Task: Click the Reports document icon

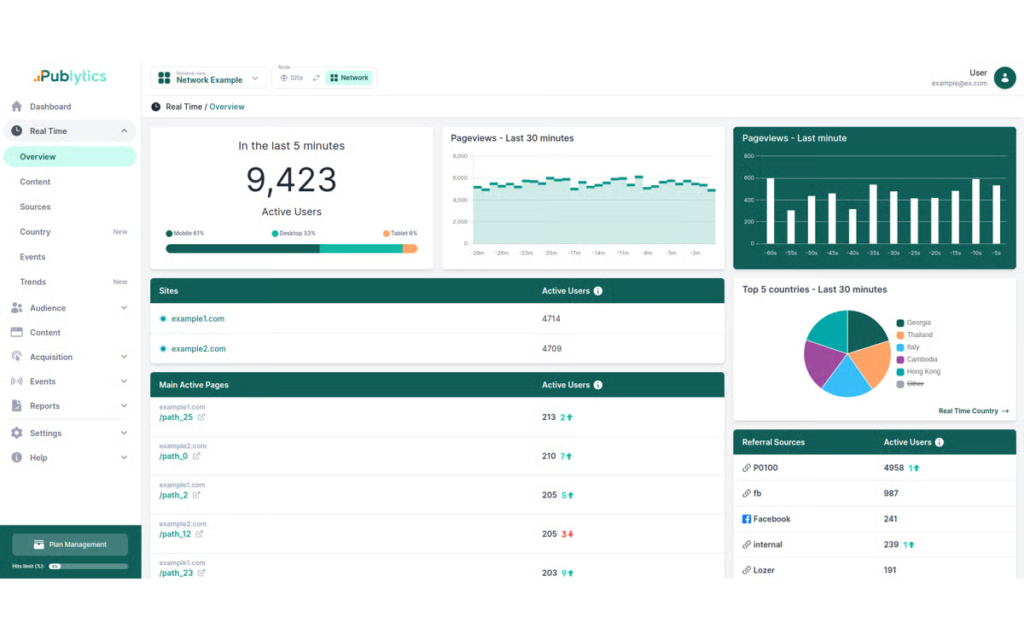Action: 16,406
